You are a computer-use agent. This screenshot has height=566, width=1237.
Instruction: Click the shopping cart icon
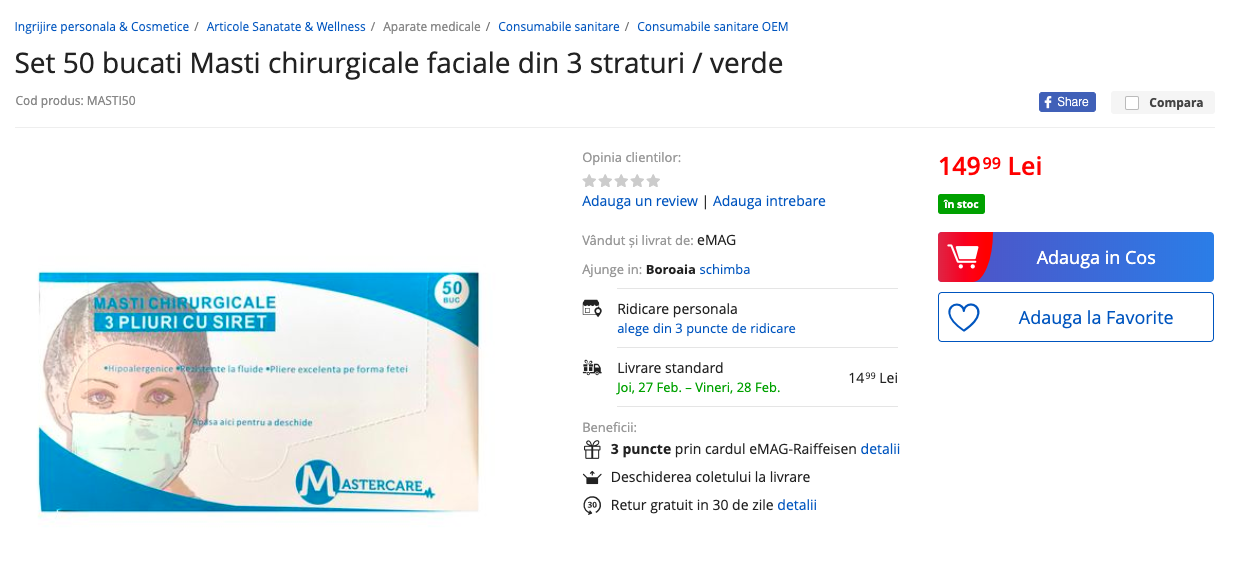pyautogui.click(x=963, y=257)
